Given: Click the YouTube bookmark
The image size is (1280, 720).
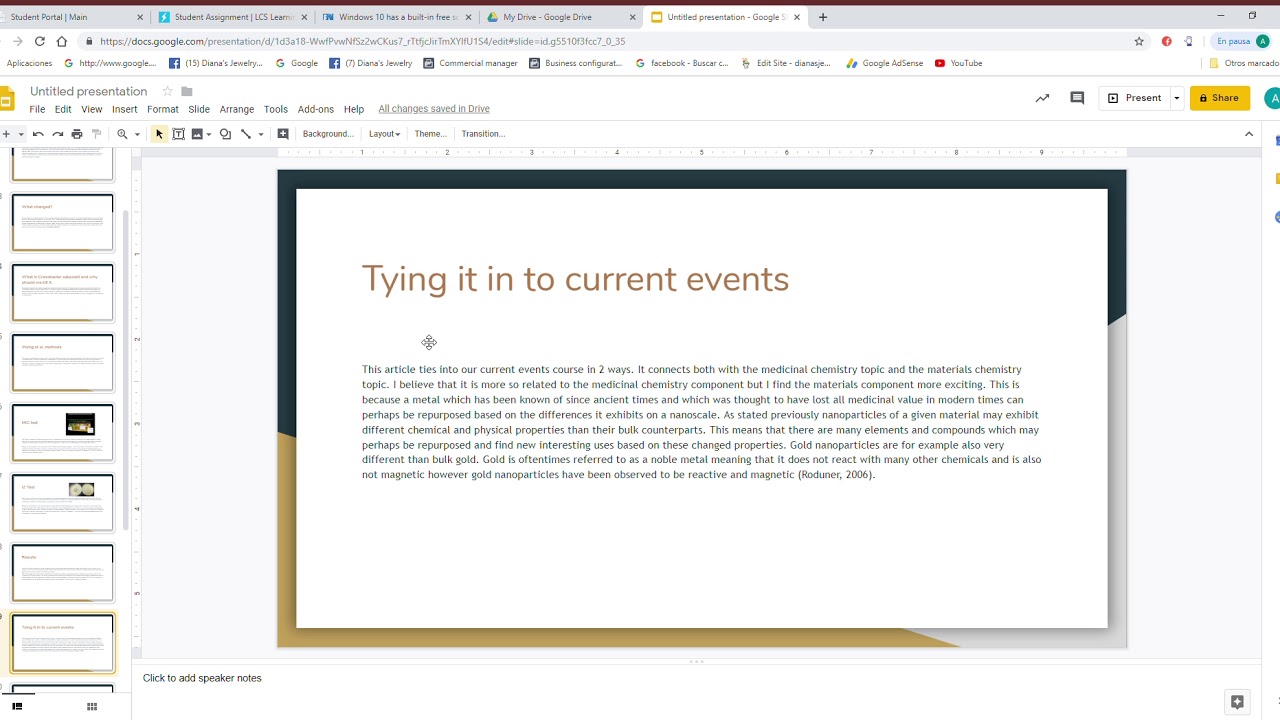Looking at the screenshot, I should [958, 63].
